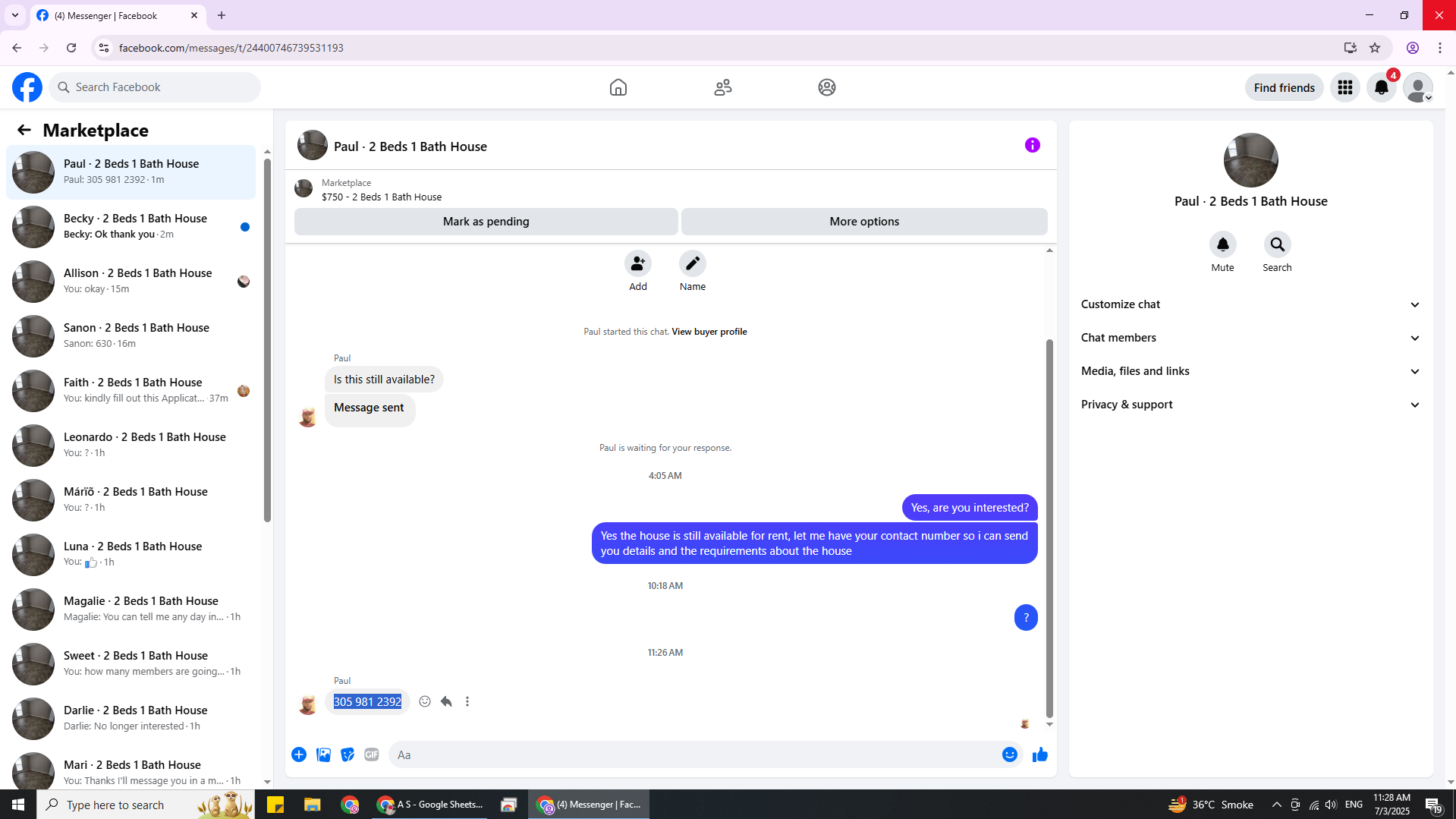Click Find friends button

pos(1284,87)
